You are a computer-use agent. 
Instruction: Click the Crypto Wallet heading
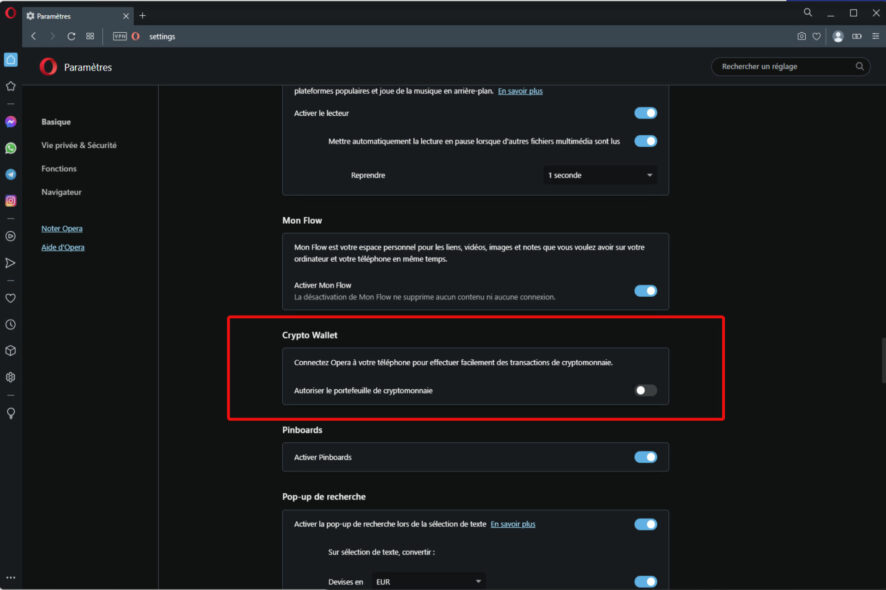tap(310, 335)
